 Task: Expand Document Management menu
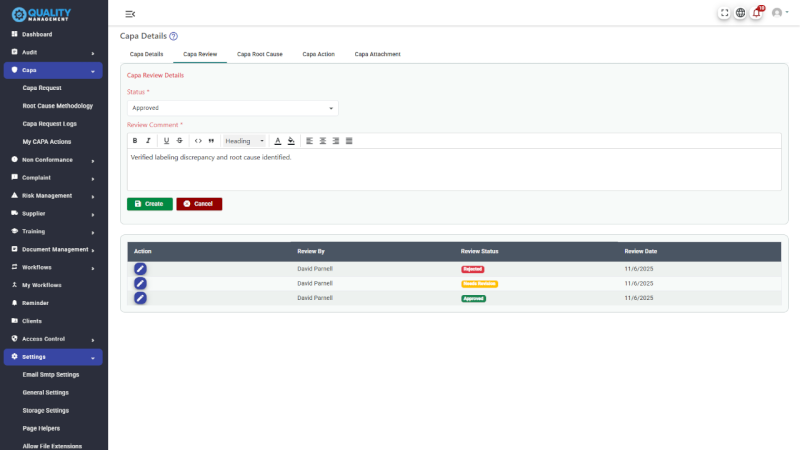[53, 249]
